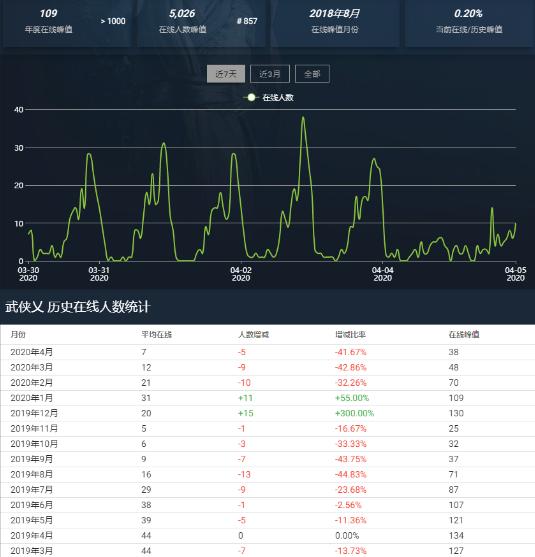Show 全部 history in the chart

(x=312, y=74)
